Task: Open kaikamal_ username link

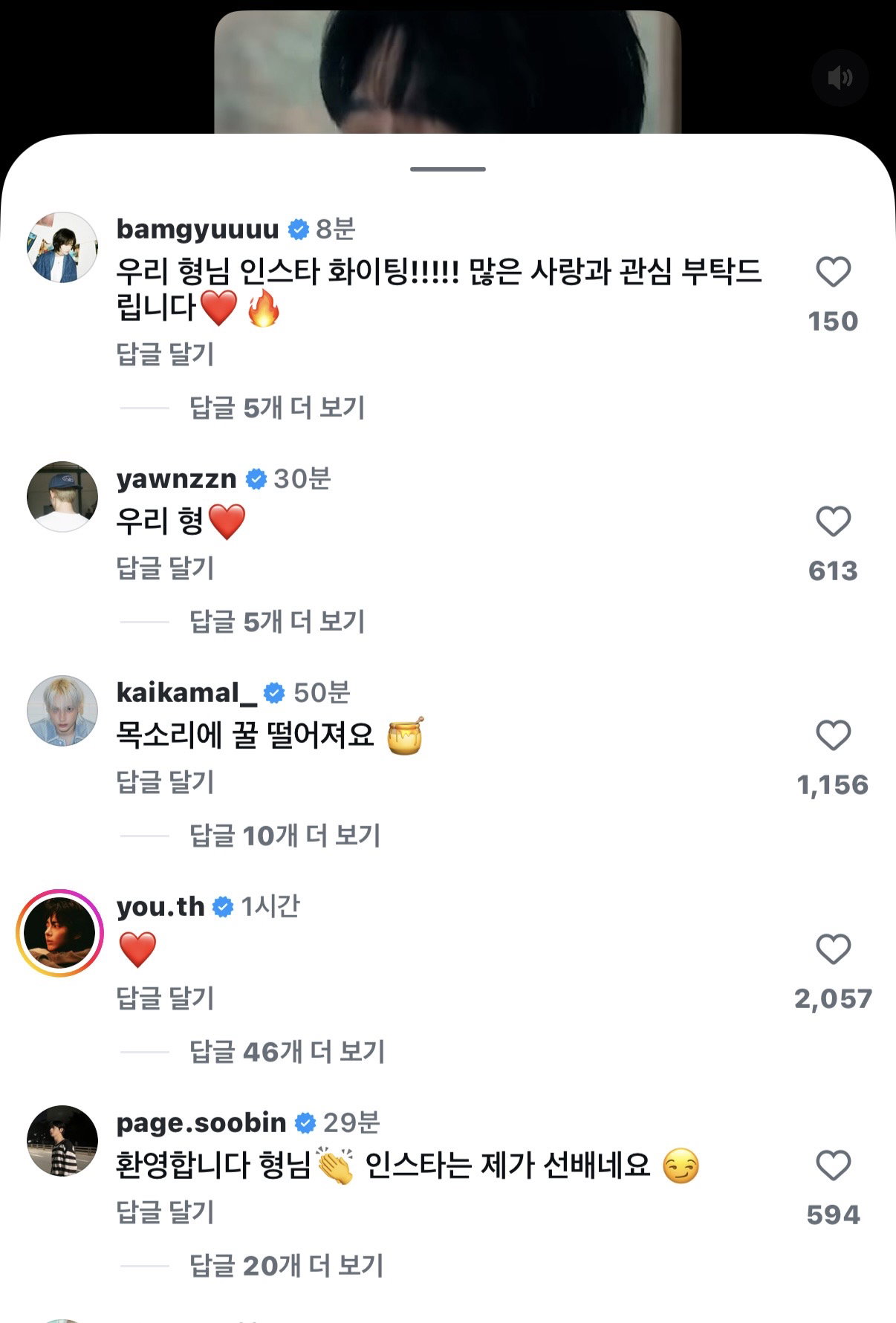Action: (x=186, y=693)
